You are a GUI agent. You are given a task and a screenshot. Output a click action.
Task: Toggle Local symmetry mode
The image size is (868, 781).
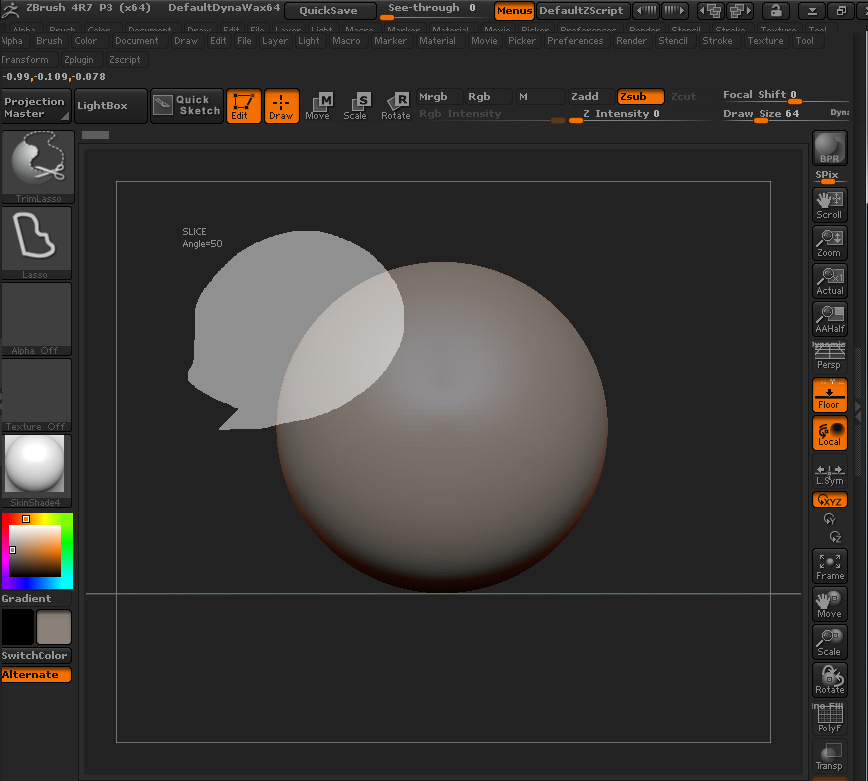point(829,433)
